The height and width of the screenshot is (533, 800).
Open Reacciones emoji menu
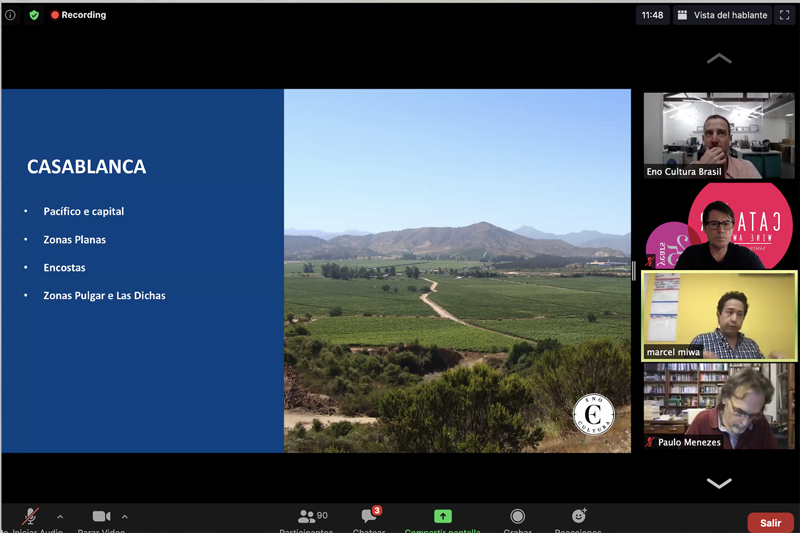(x=578, y=520)
